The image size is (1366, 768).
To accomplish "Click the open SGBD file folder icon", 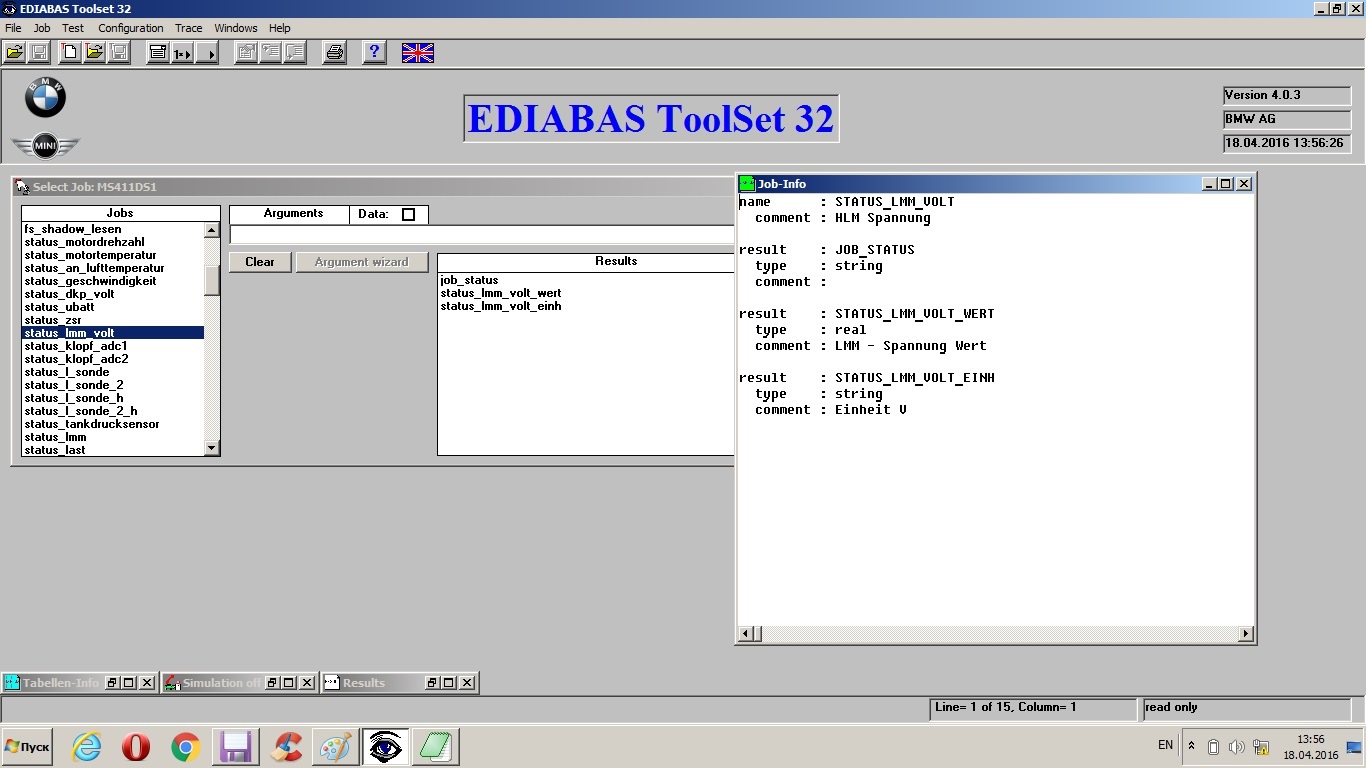I will [15, 53].
